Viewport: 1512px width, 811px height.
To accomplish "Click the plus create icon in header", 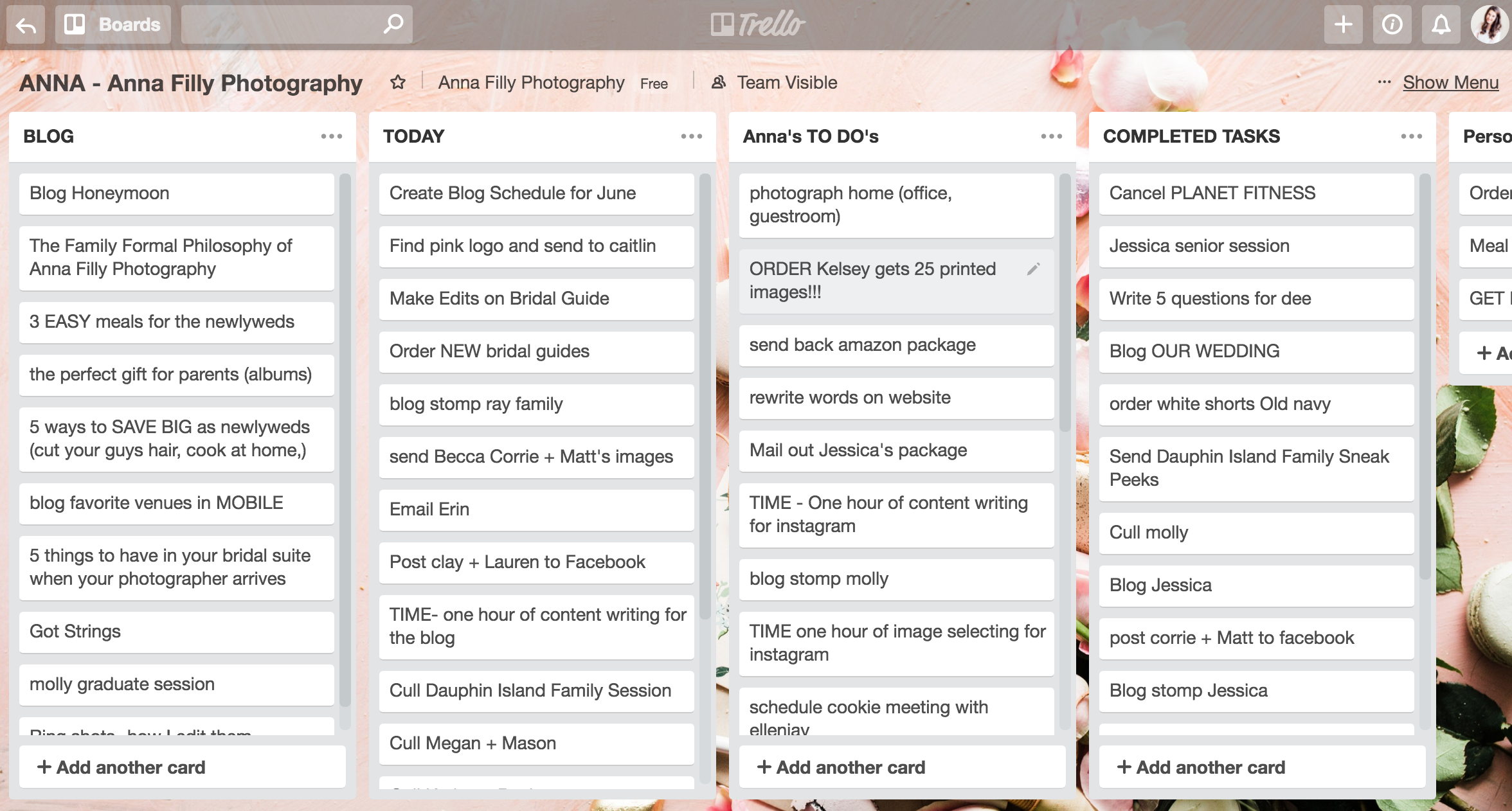I will tap(1343, 24).
